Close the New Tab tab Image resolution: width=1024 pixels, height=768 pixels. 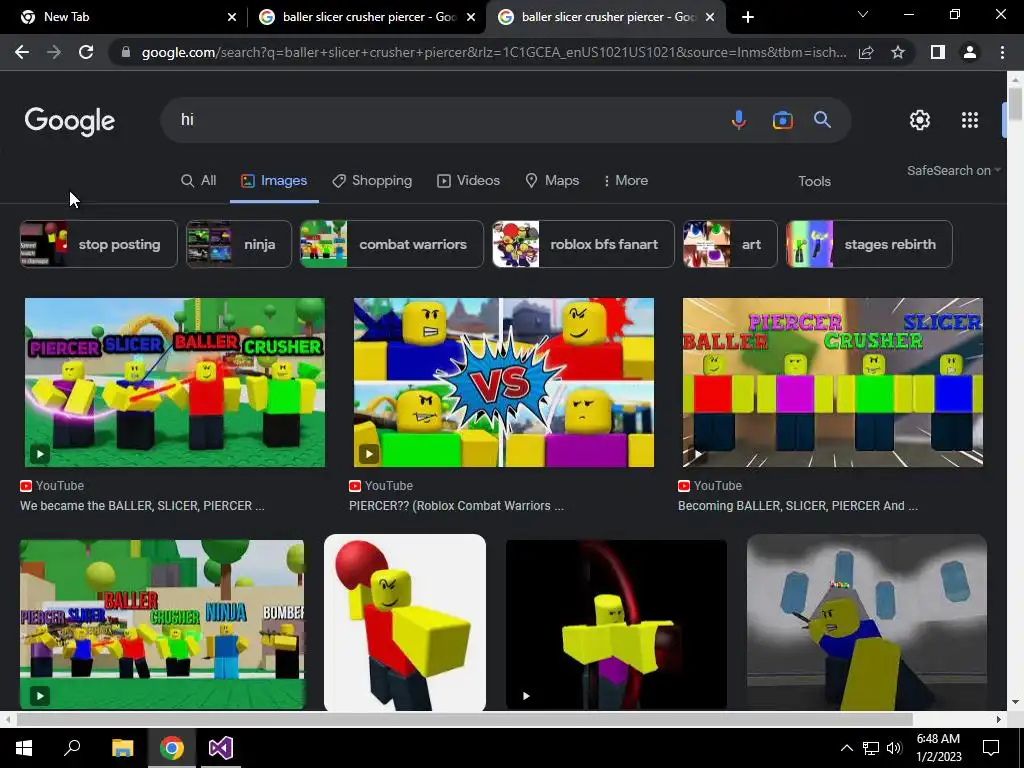[232, 17]
